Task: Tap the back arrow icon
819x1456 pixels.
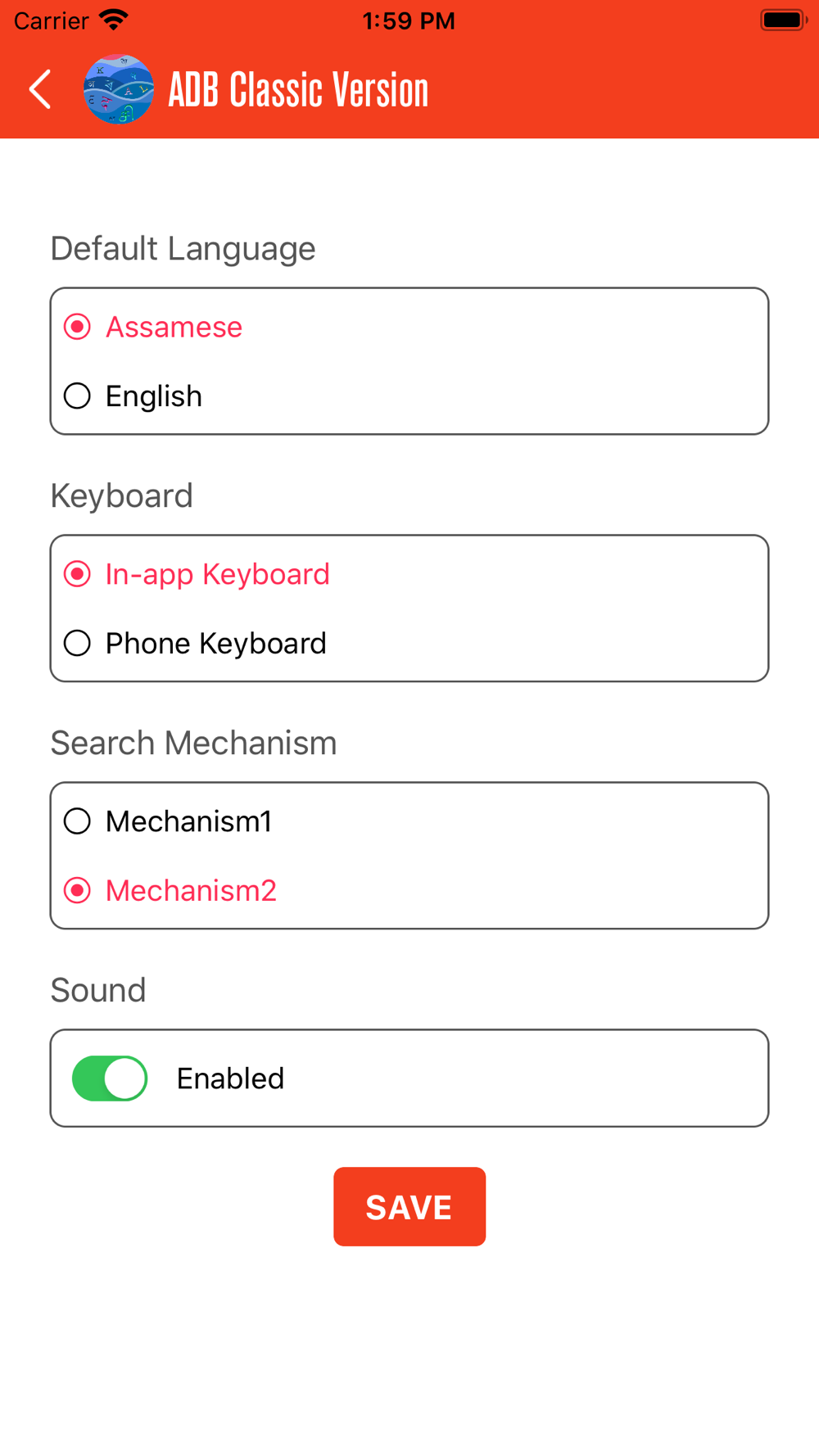Action: 40,89
